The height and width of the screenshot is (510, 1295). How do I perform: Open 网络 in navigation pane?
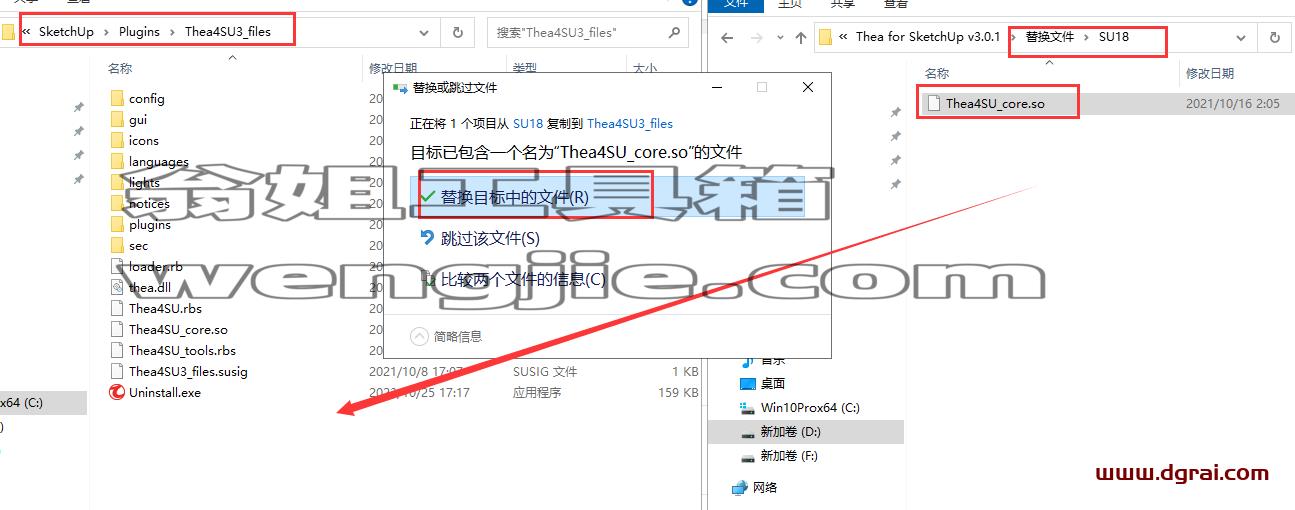click(x=765, y=487)
